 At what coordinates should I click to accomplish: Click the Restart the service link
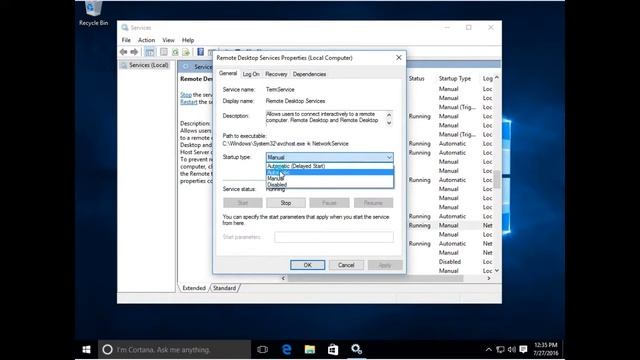click(189, 102)
